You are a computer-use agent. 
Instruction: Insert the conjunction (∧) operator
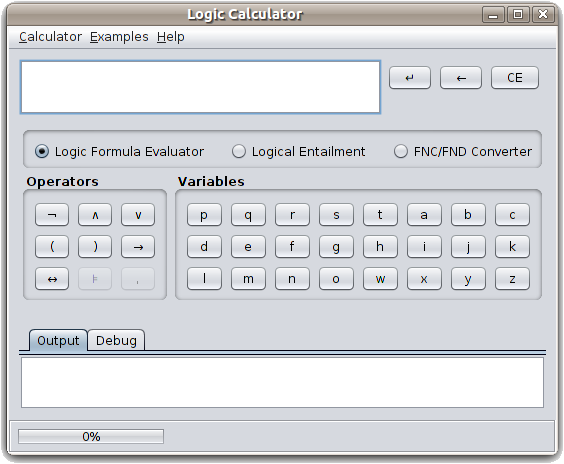(x=95, y=215)
